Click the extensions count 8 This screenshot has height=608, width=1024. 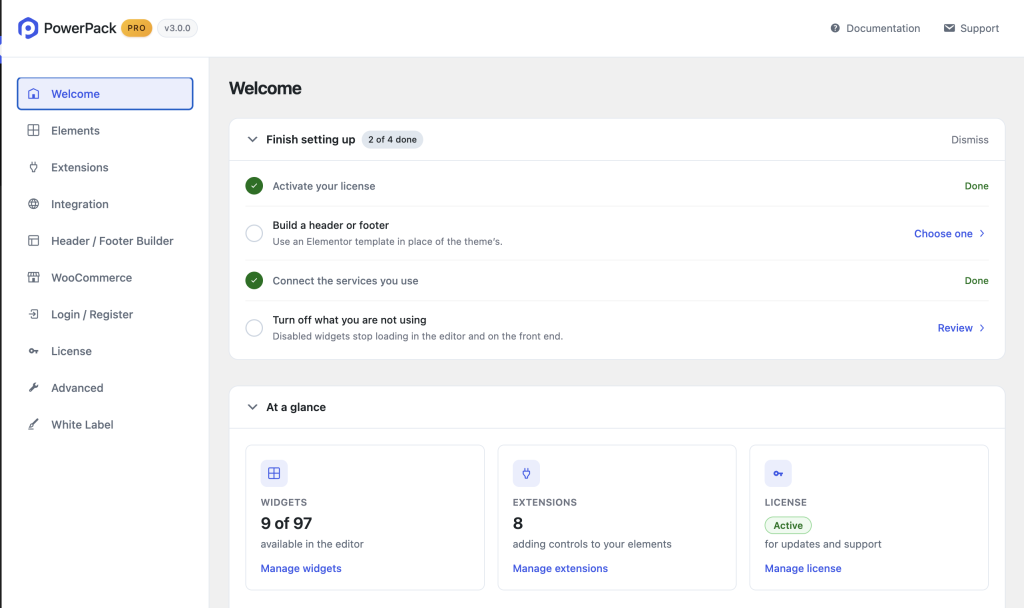(x=518, y=524)
